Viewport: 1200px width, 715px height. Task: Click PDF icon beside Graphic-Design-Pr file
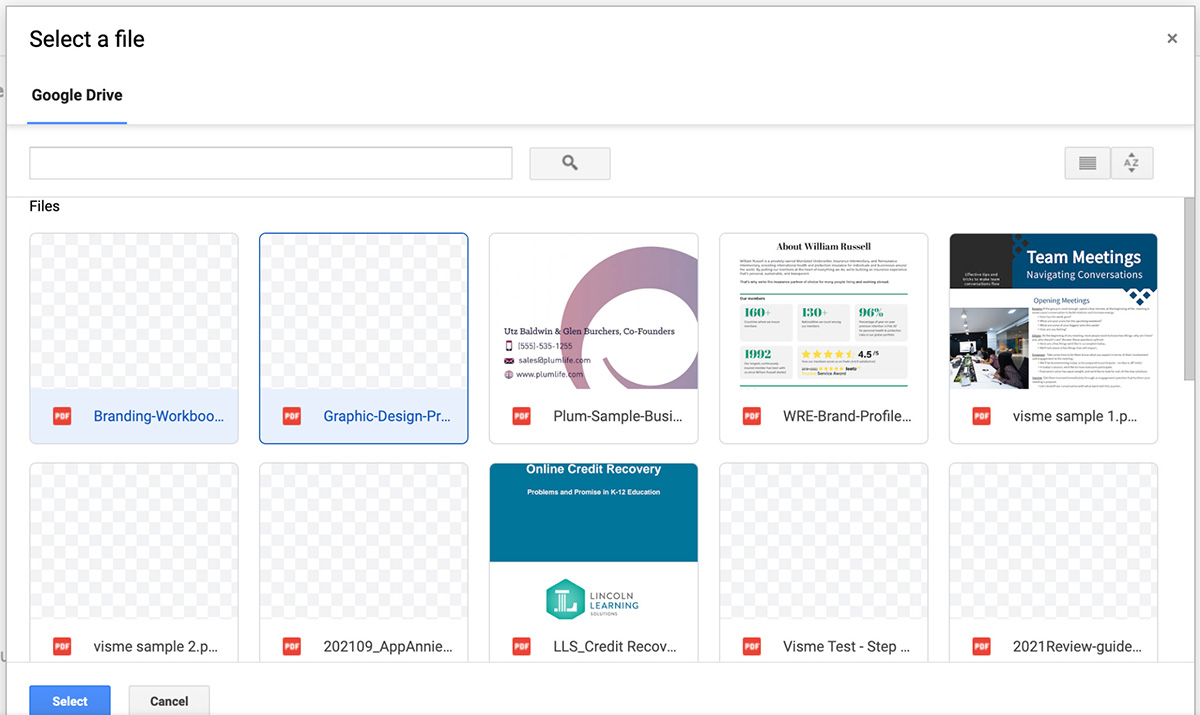(292, 416)
